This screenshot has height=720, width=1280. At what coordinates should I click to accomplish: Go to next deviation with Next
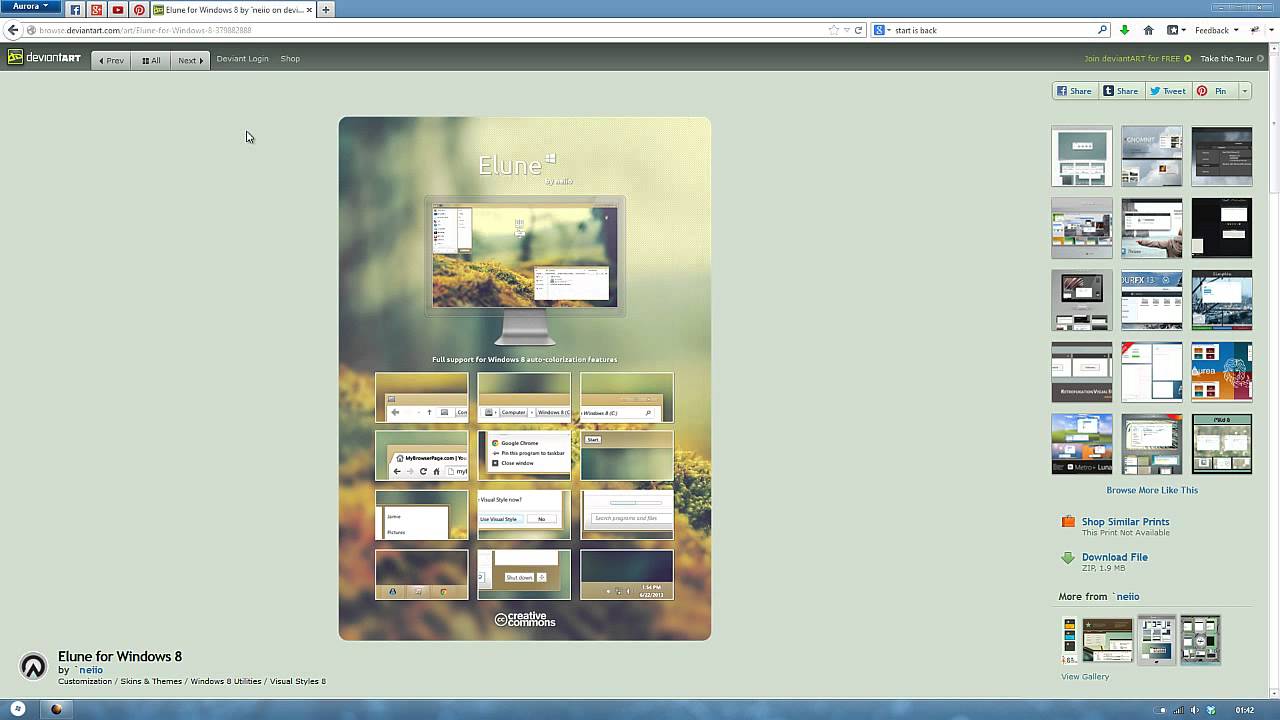190,60
